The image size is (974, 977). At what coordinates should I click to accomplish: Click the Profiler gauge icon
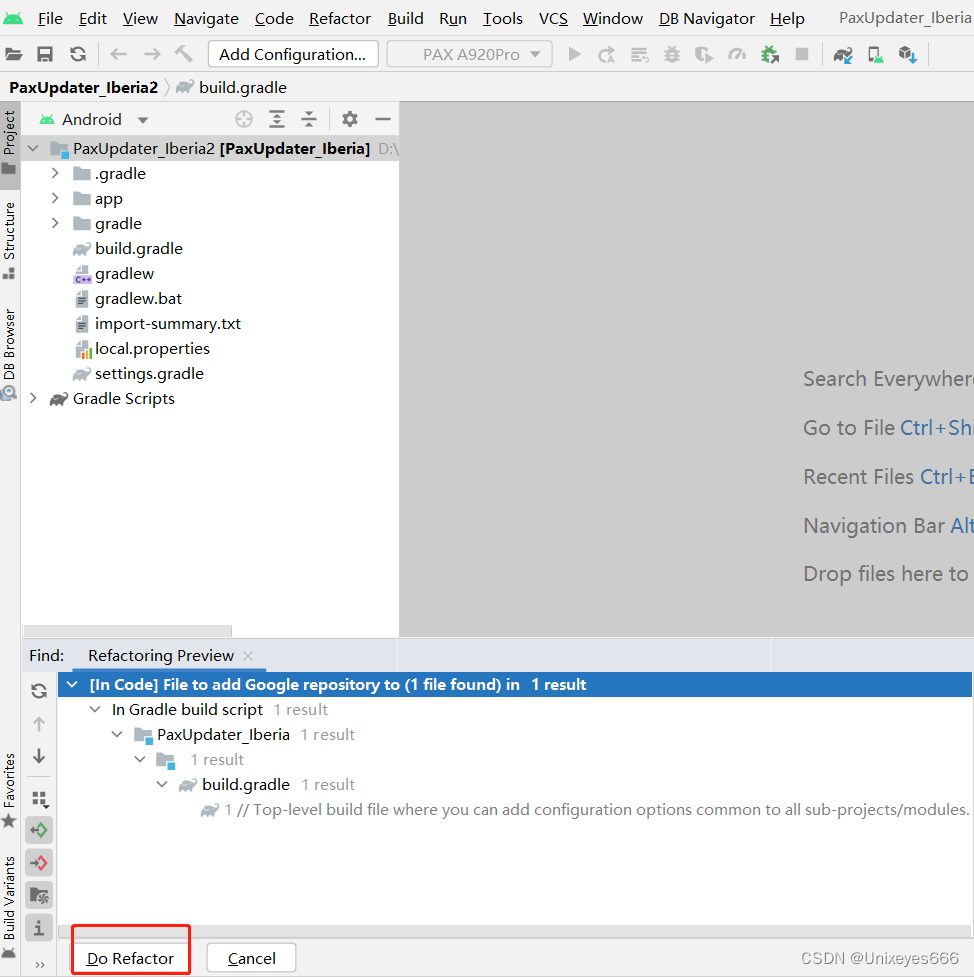[737, 55]
